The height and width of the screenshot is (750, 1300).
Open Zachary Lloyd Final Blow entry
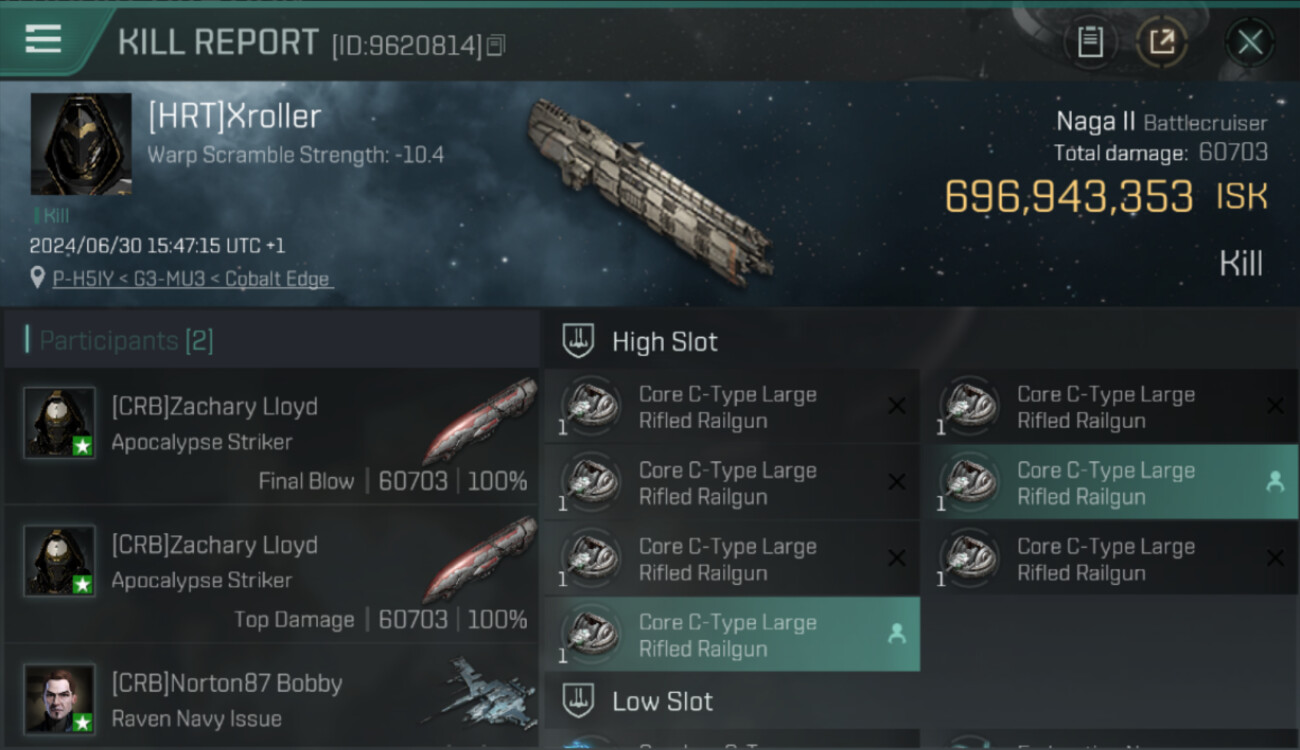pyautogui.click(x=272, y=437)
